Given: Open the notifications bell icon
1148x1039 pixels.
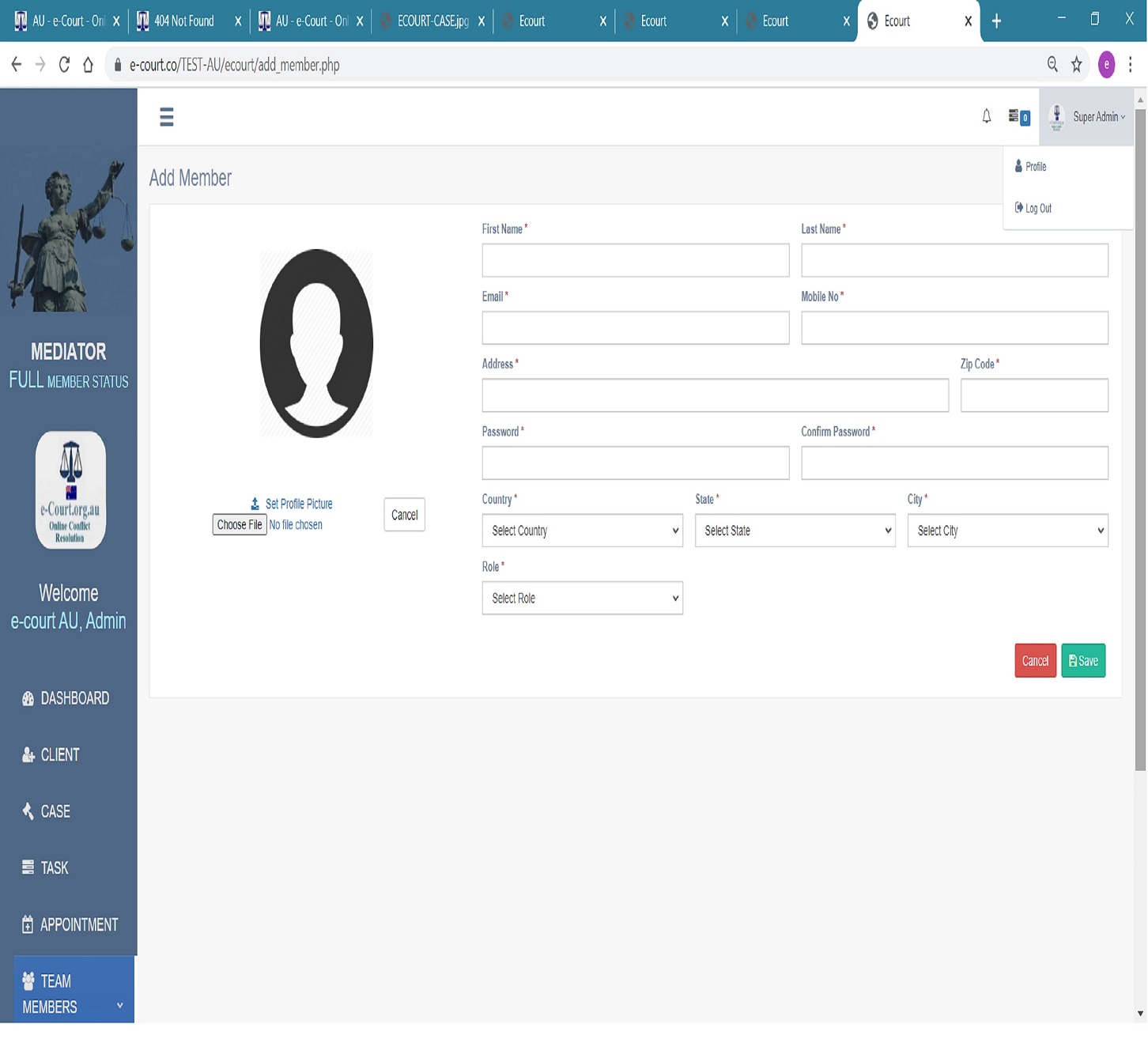Looking at the screenshot, I should pos(986,117).
